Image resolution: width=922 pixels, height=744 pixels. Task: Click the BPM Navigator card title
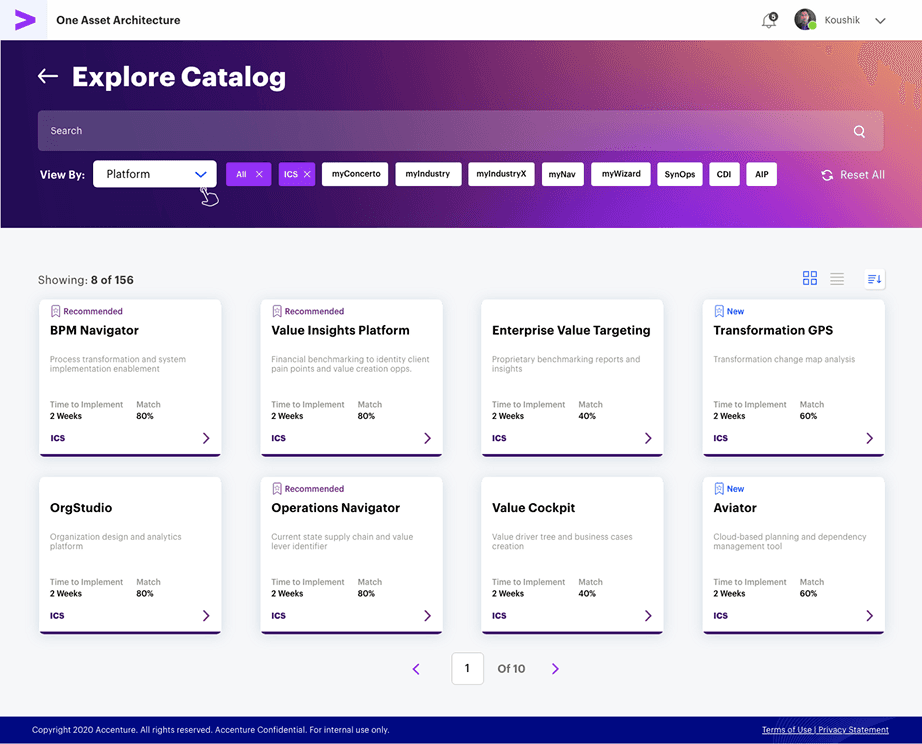pyautogui.click(x=94, y=331)
